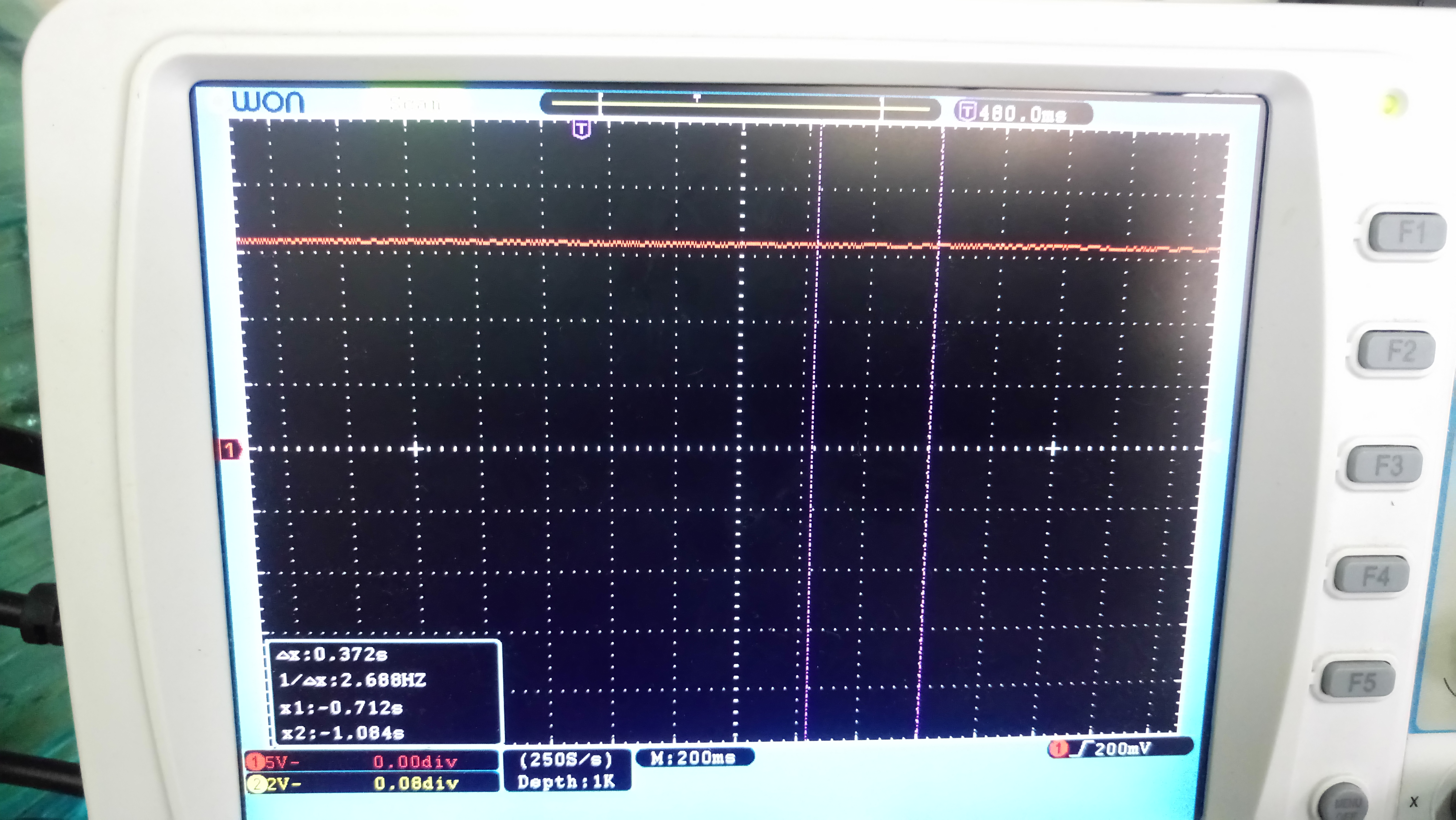Click the Depth:1K memory depth readout
The height and width of the screenshot is (820, 1456).
(x=566, y=782)
